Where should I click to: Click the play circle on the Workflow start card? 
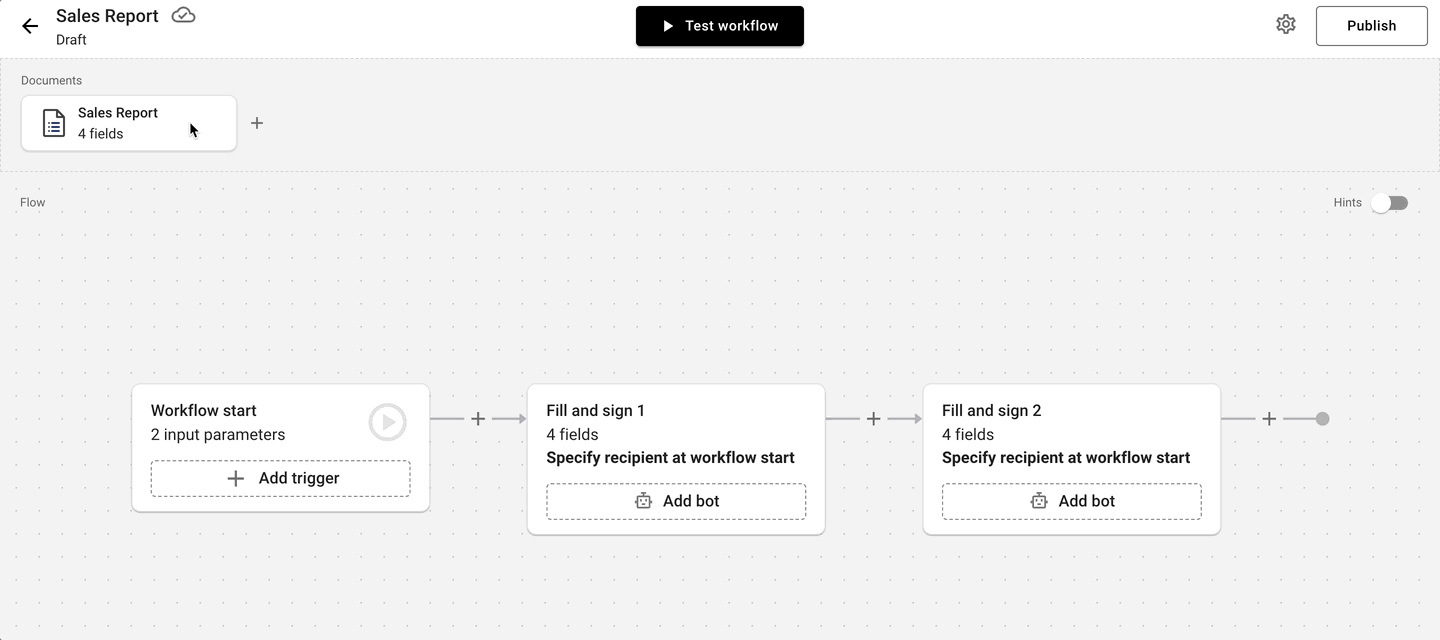tap(387, 421)
